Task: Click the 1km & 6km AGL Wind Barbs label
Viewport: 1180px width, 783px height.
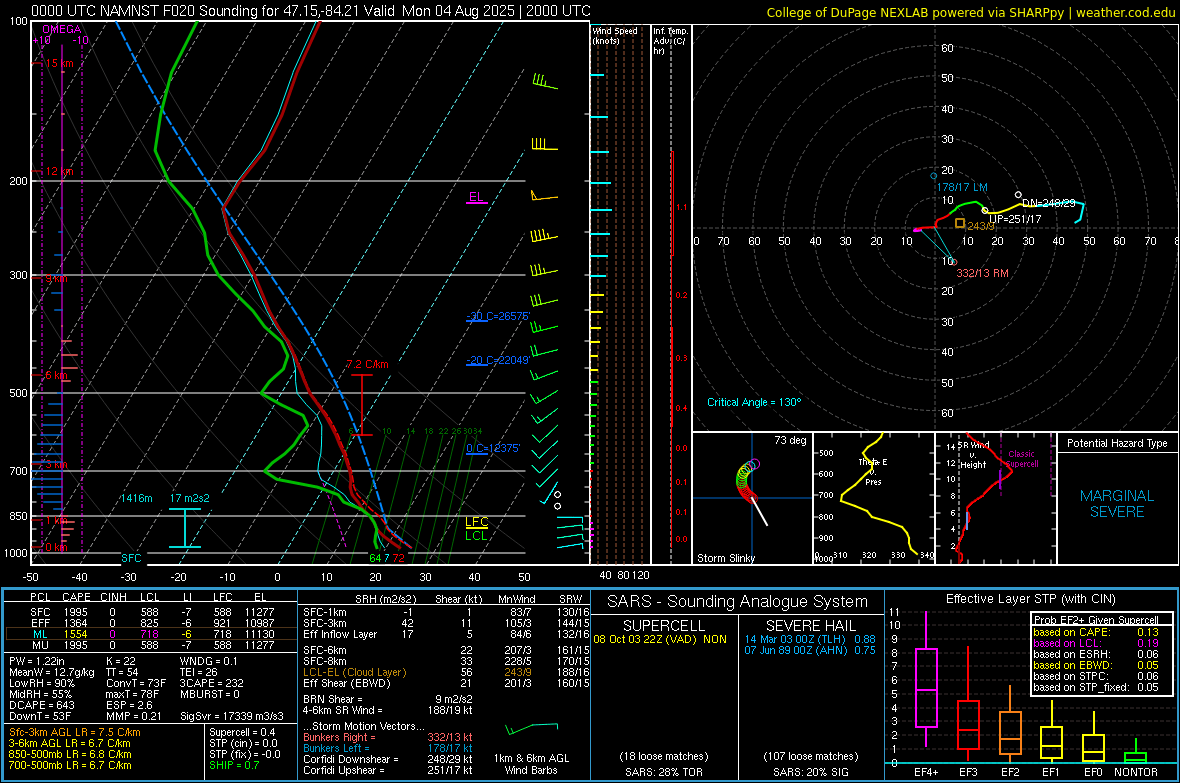Action: (x=531, y=764)
